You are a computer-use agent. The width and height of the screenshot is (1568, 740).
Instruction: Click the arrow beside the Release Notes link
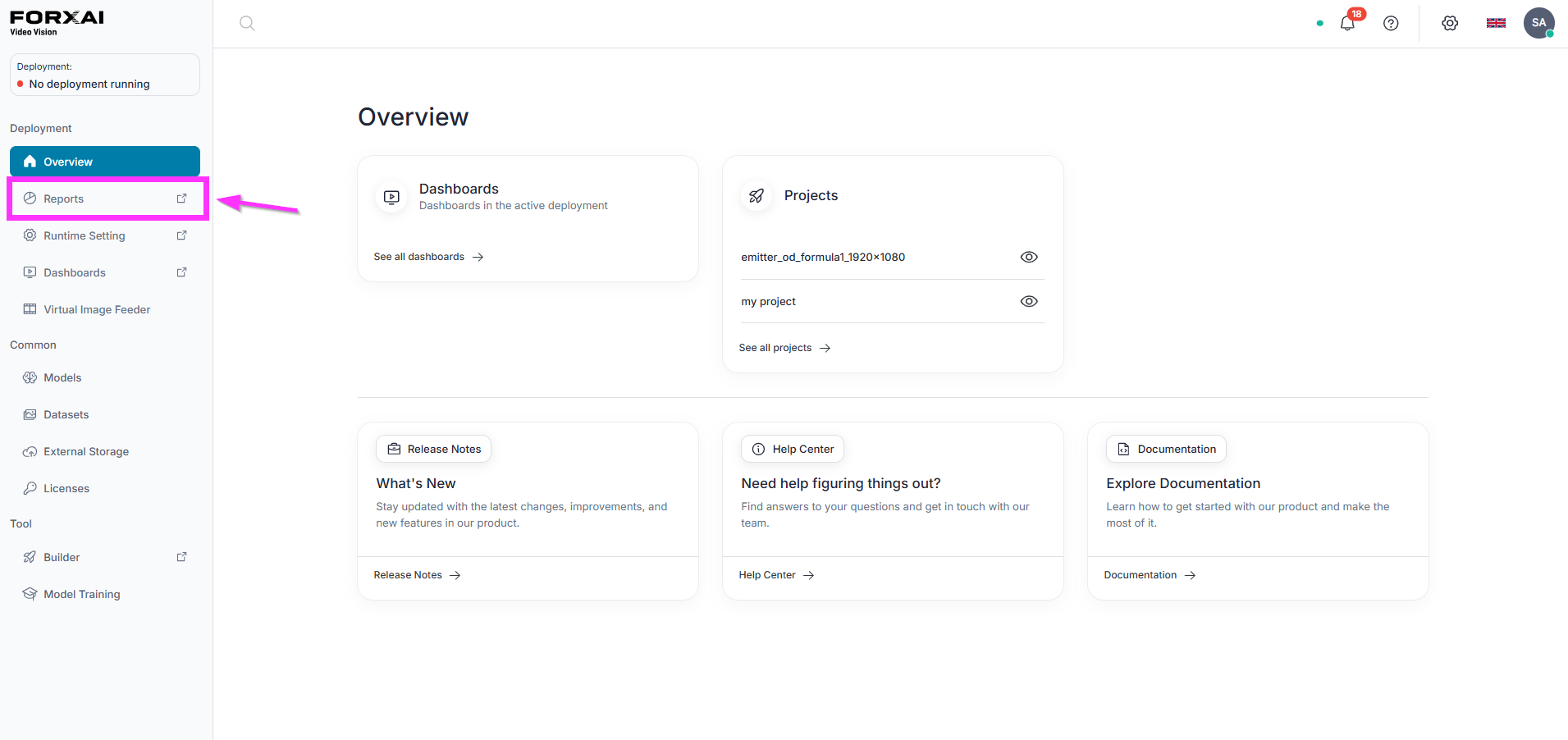coord(455,575)
